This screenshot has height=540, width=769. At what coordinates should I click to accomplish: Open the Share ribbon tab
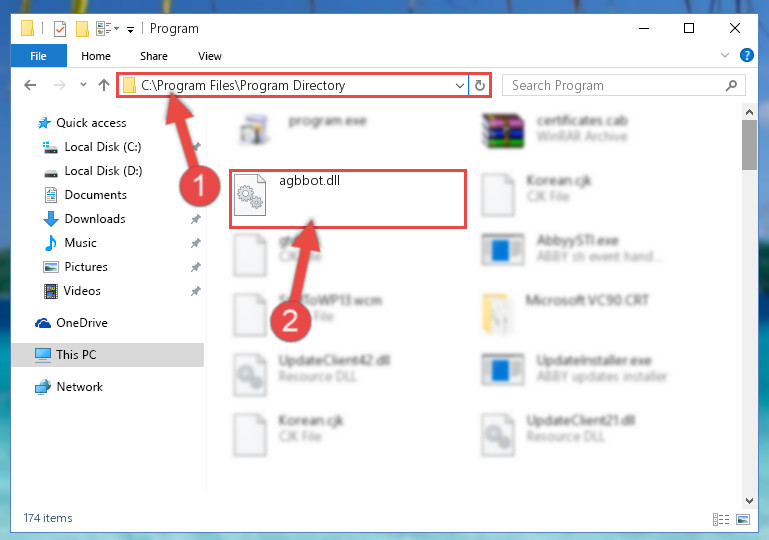pos(154,56)
